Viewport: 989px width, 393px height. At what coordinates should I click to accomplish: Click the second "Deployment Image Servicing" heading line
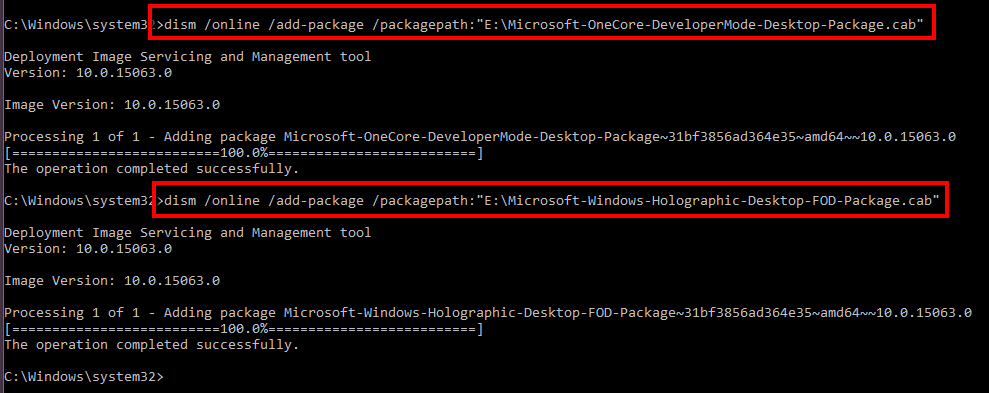pos(187,233)
